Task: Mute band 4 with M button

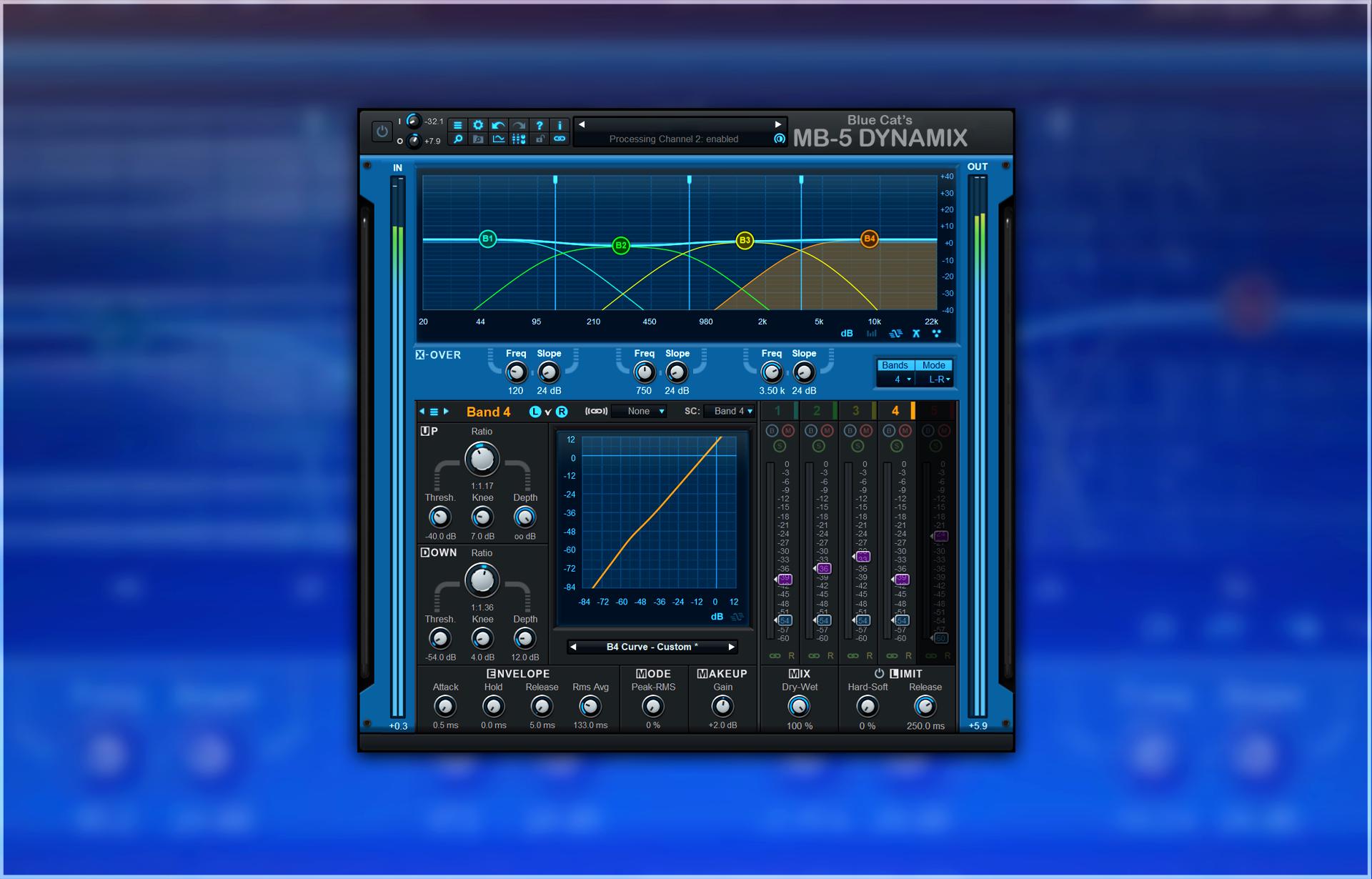Action: point(905,430)
